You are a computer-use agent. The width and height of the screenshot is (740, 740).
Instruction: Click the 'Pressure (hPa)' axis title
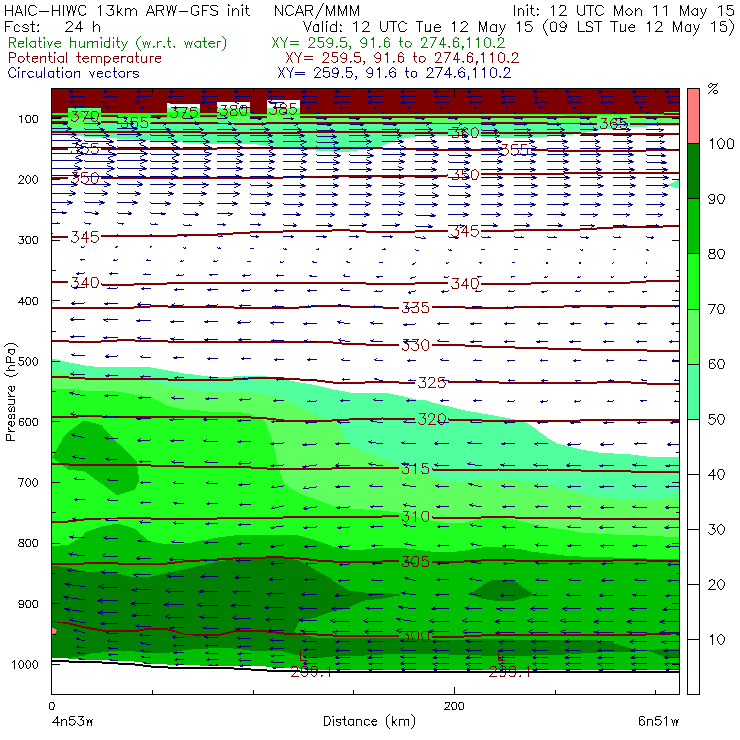click(x=10, y=392)
